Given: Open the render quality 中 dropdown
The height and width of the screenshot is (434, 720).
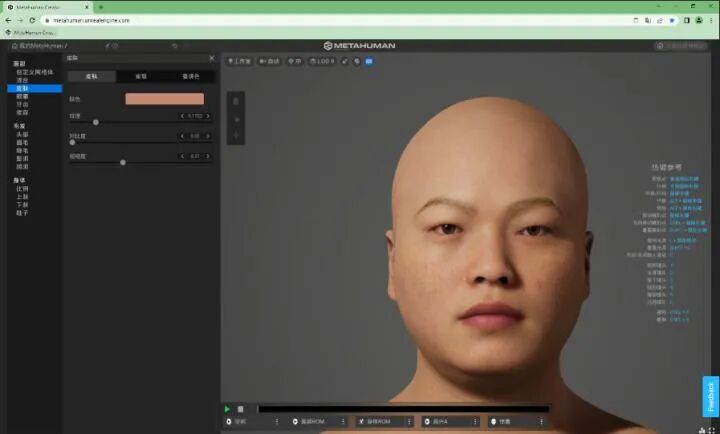Looking at the screenshot, I should (x=295, y=61).
